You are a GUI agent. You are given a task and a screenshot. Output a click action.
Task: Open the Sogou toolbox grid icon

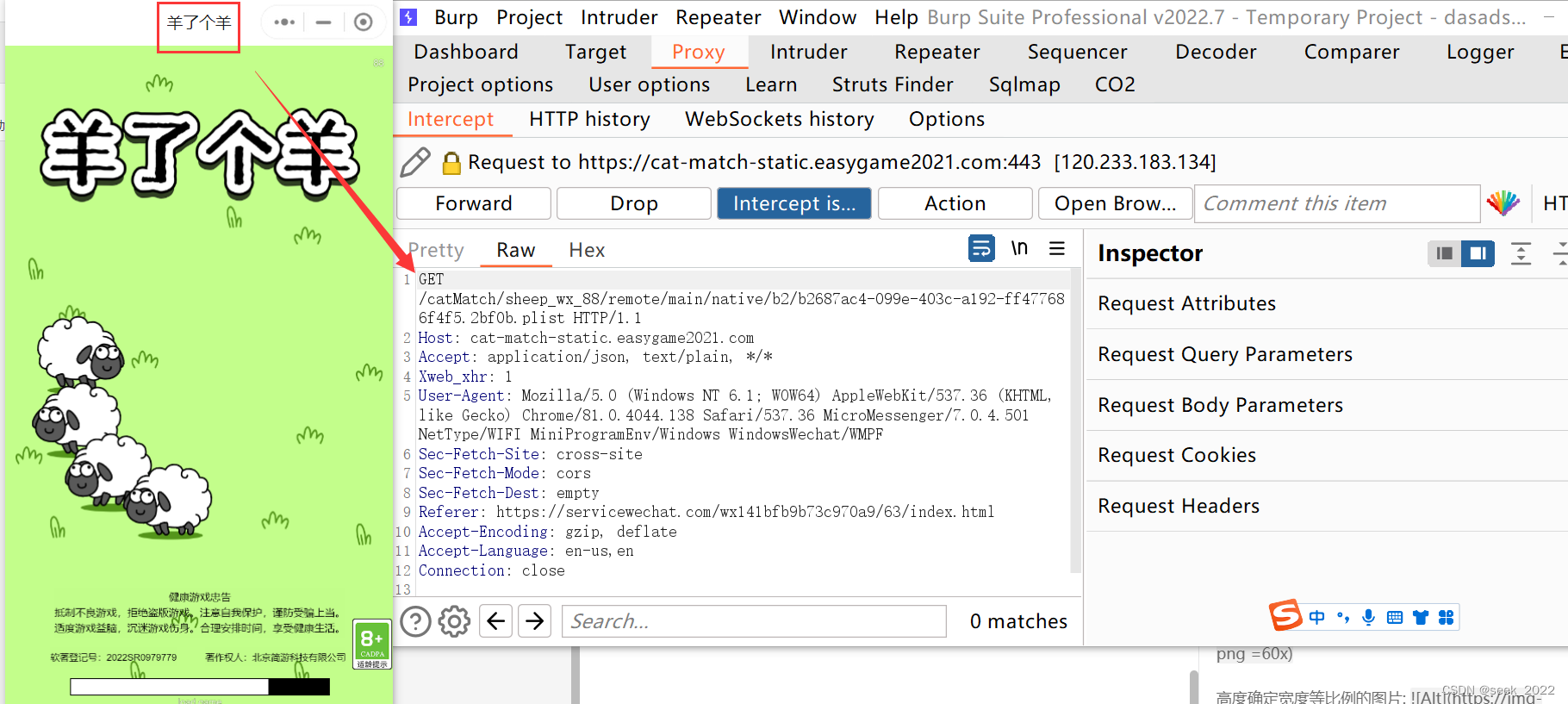coord(1447,617)
